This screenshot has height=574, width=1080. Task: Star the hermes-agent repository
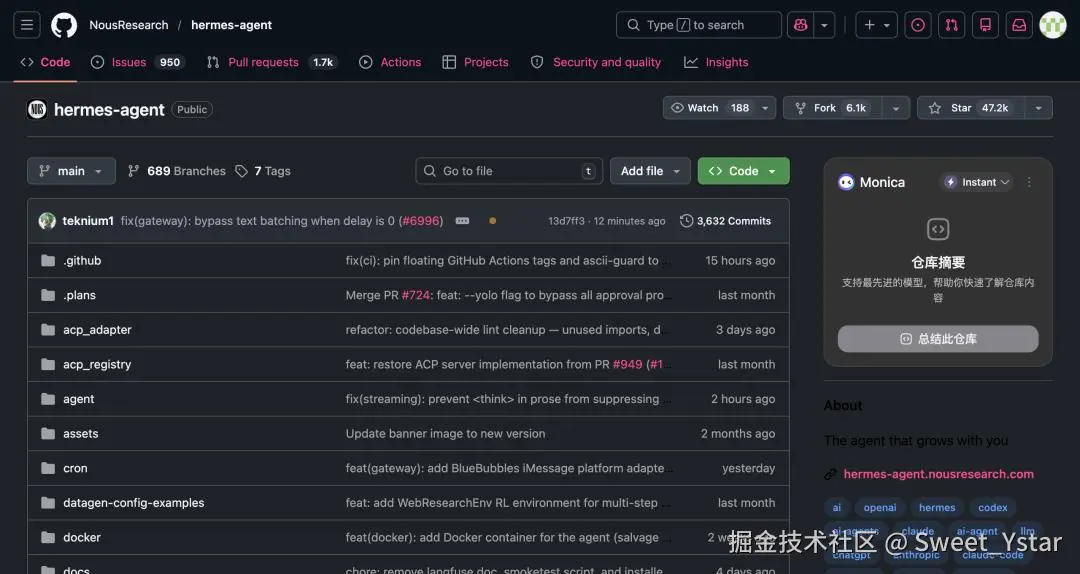click(971, 108)
